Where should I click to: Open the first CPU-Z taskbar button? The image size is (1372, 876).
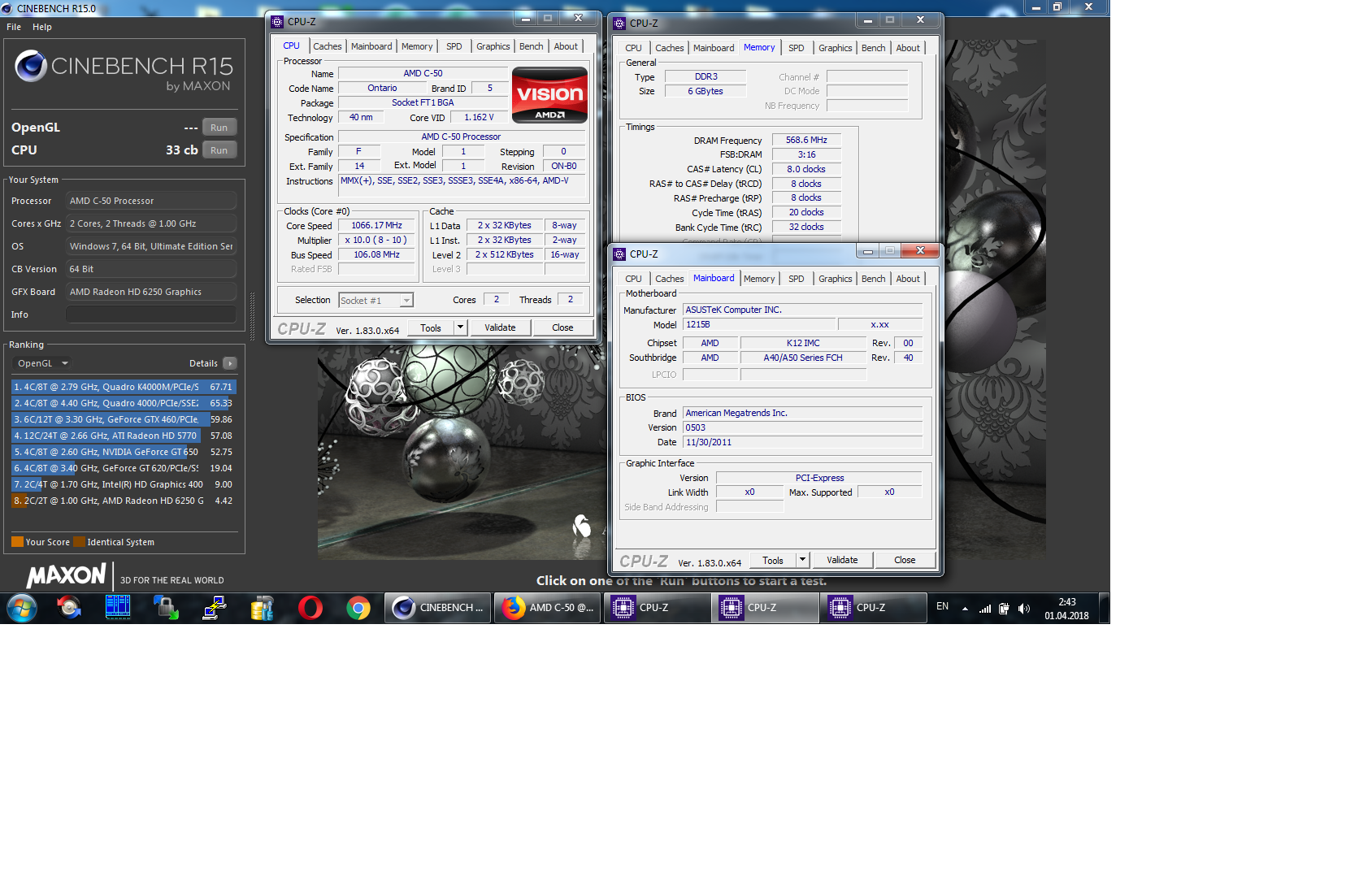656,608
